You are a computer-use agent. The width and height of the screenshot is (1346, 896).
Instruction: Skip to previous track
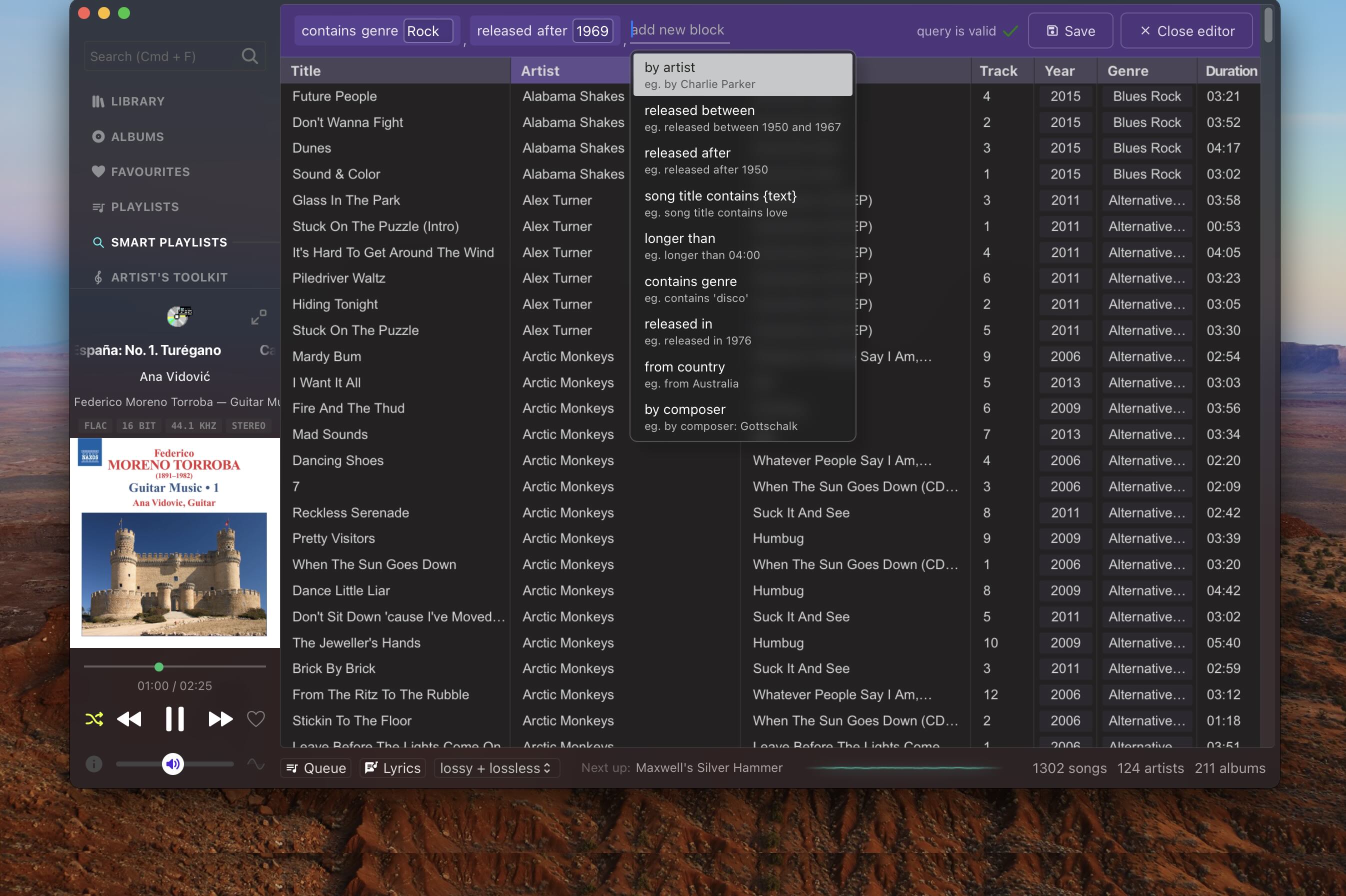click(x=129, y=718)
